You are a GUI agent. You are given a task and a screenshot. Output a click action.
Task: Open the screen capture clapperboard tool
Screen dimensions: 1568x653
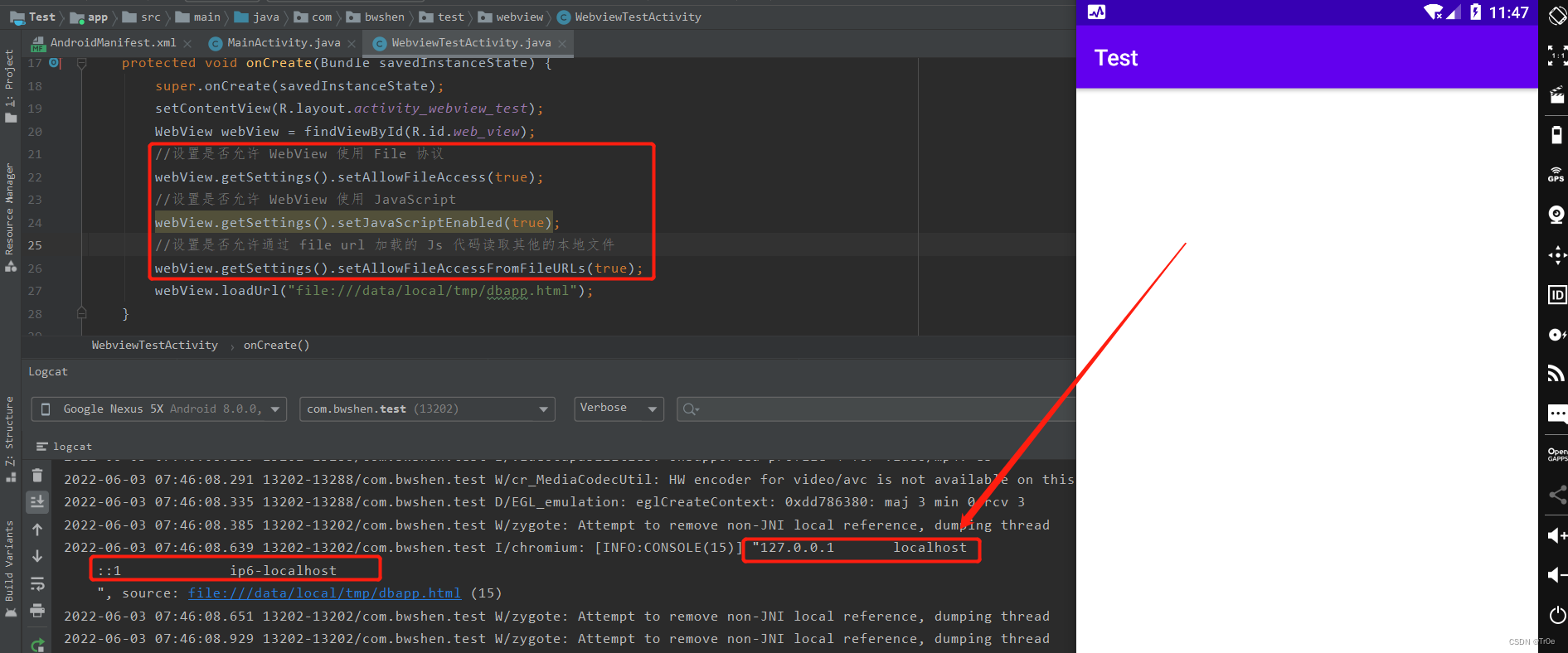[1557, 96]
